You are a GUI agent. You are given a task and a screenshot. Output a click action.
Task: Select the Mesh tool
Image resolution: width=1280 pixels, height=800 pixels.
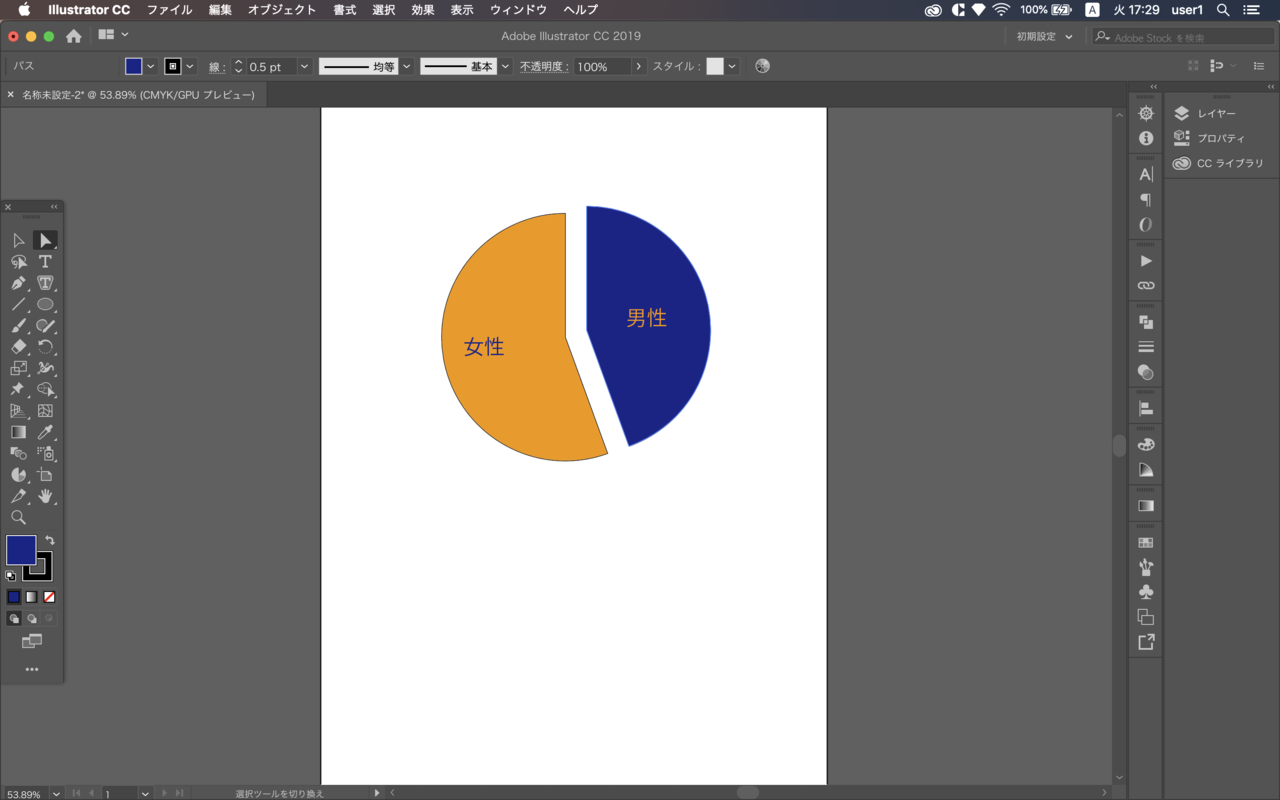coord(45,411)
